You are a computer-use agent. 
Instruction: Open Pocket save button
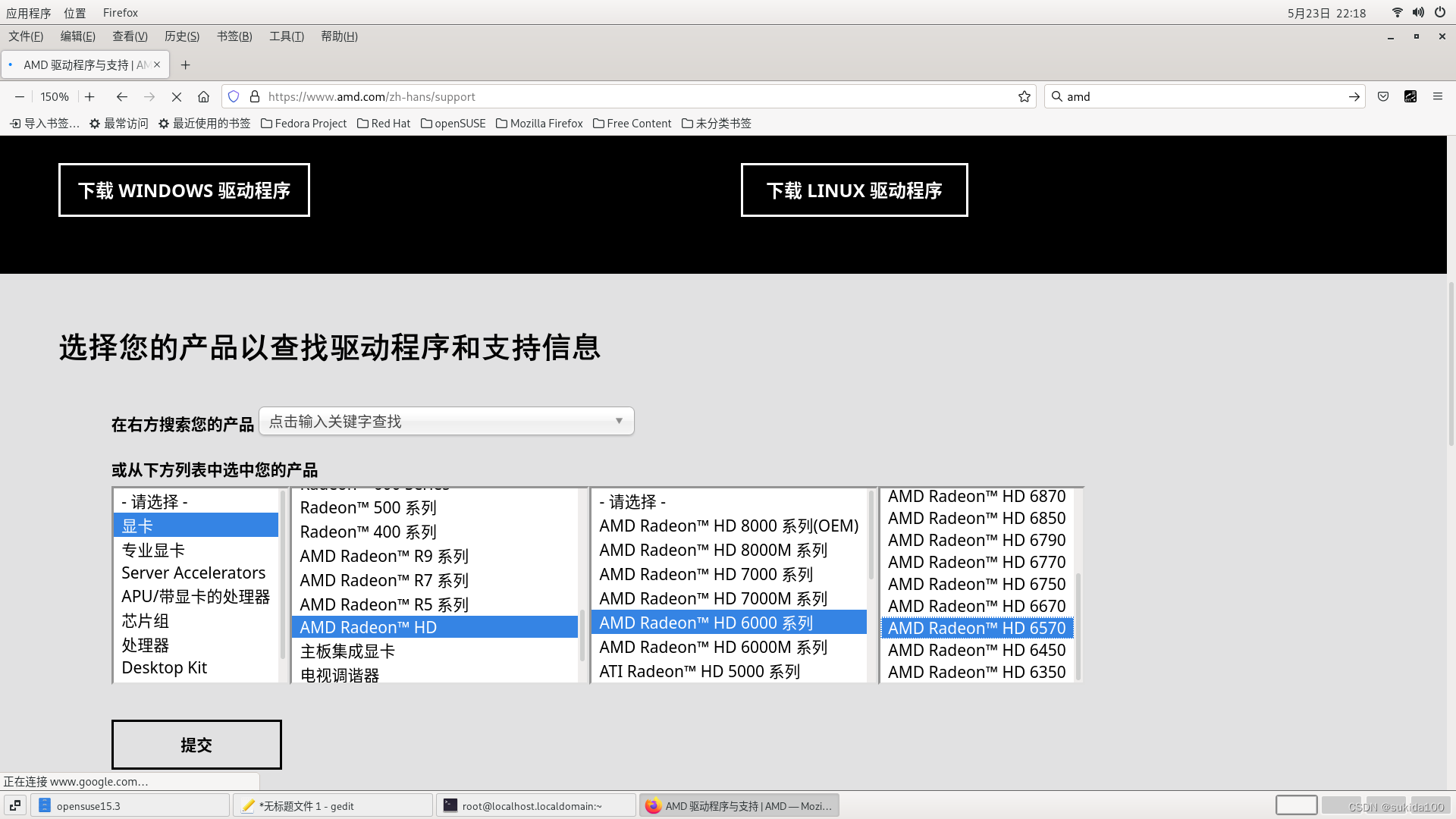pos(1383,96)
